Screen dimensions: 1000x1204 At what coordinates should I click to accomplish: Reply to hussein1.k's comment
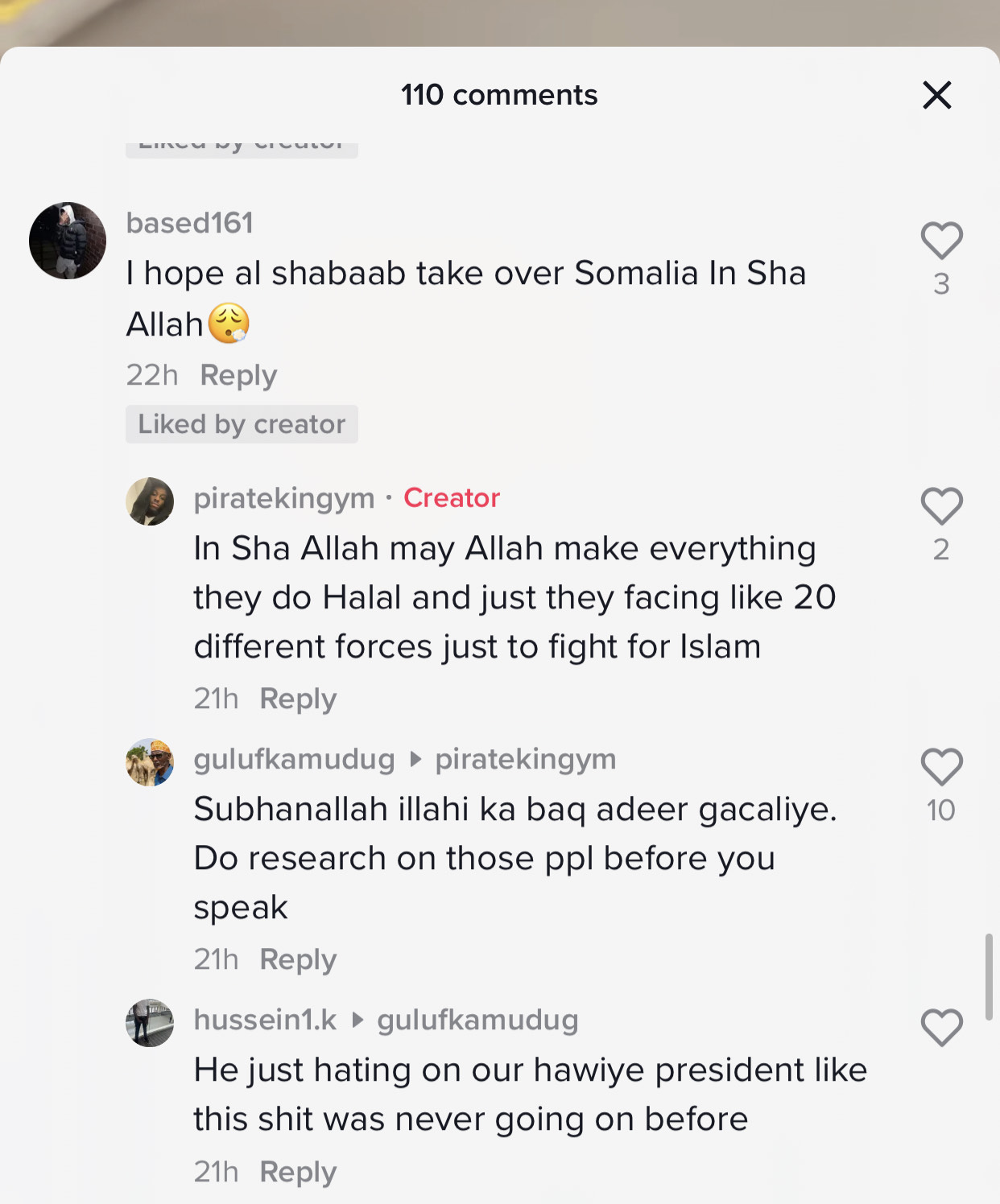click(x=298, y=1172)
